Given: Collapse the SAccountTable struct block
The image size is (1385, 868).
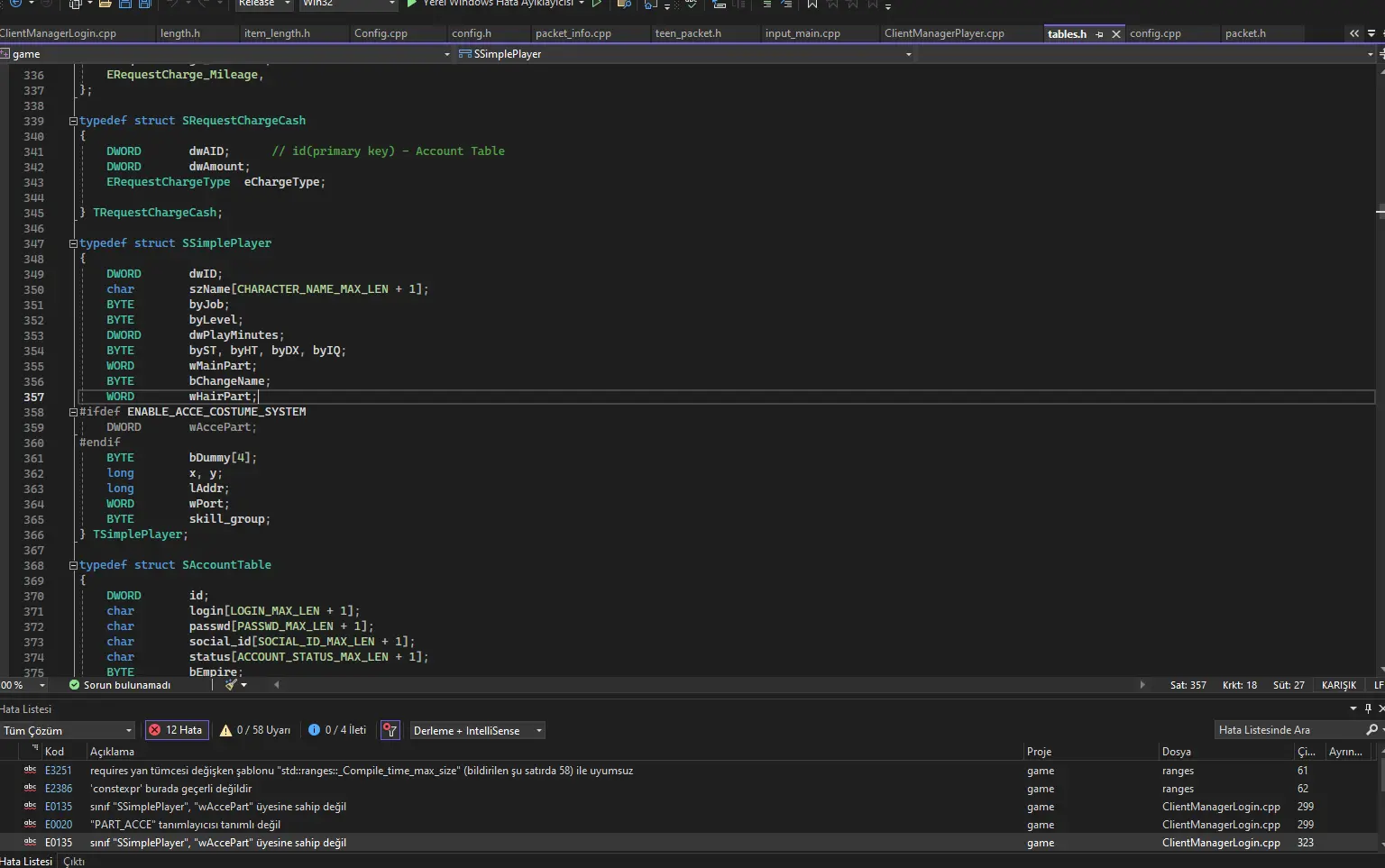Looking at the screenshot, I should pos(73,565).
